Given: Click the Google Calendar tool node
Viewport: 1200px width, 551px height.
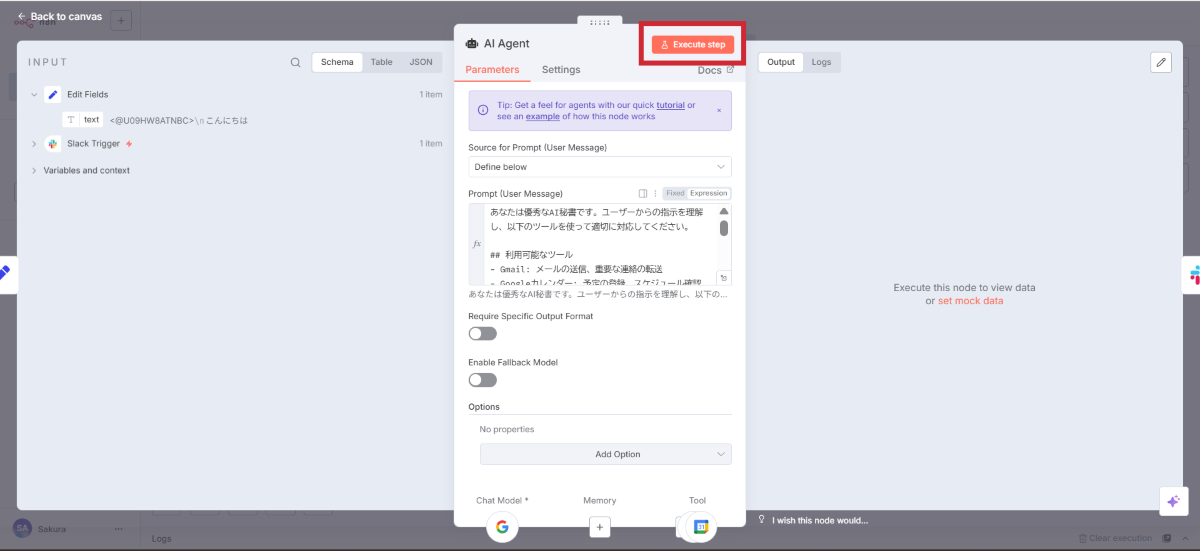Looking at the screenshot, I should pos(701,527).
